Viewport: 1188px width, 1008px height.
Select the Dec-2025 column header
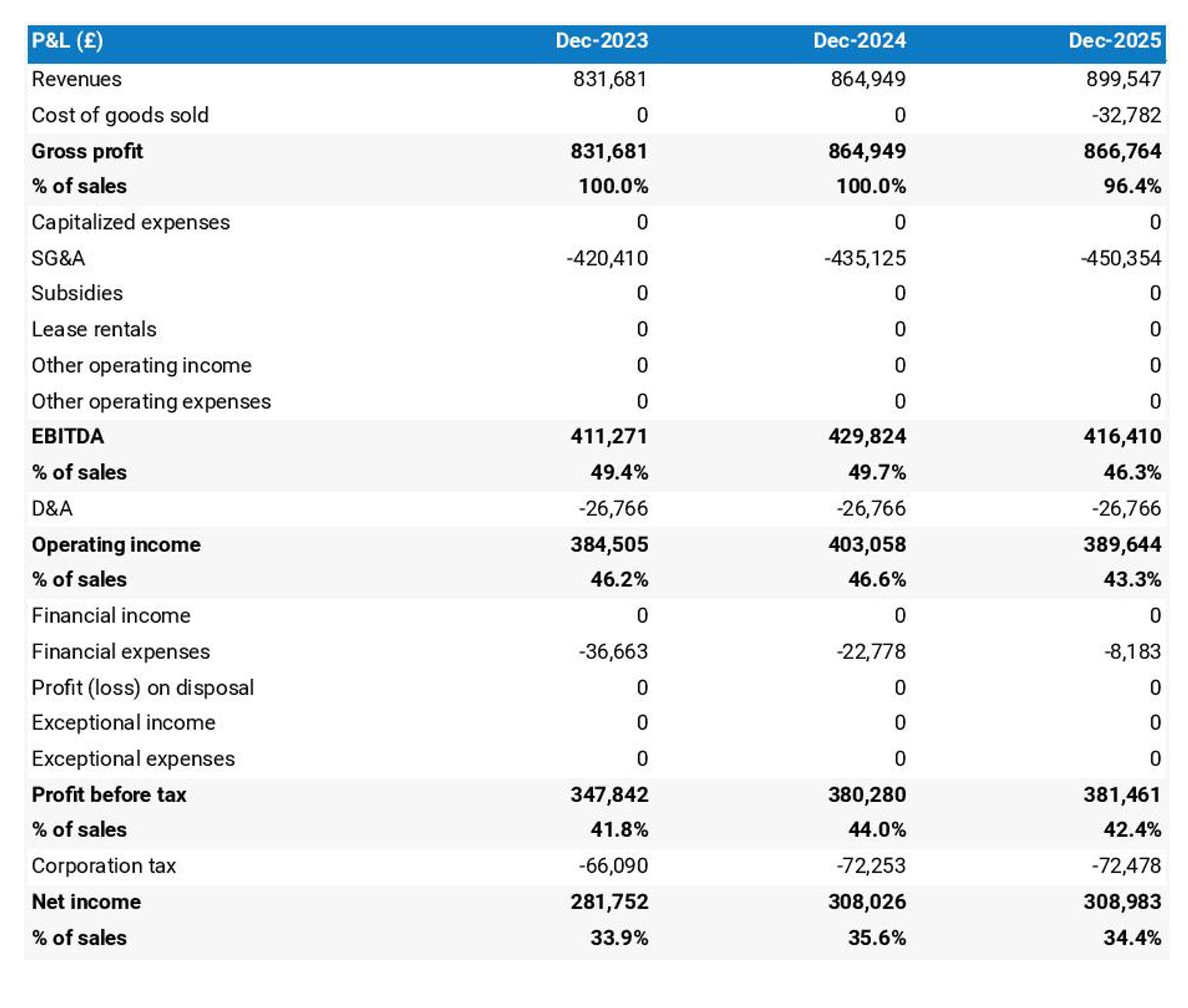(1114, 41)
